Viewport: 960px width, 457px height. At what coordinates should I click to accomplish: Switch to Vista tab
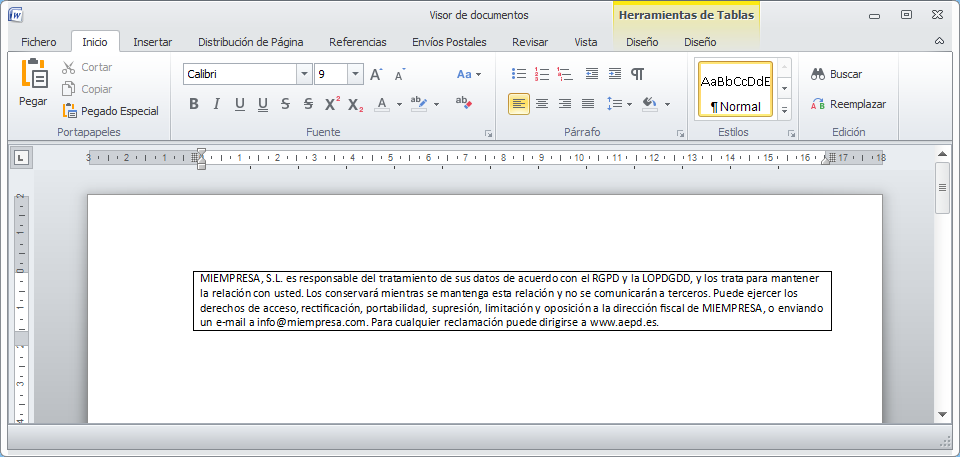586,42
